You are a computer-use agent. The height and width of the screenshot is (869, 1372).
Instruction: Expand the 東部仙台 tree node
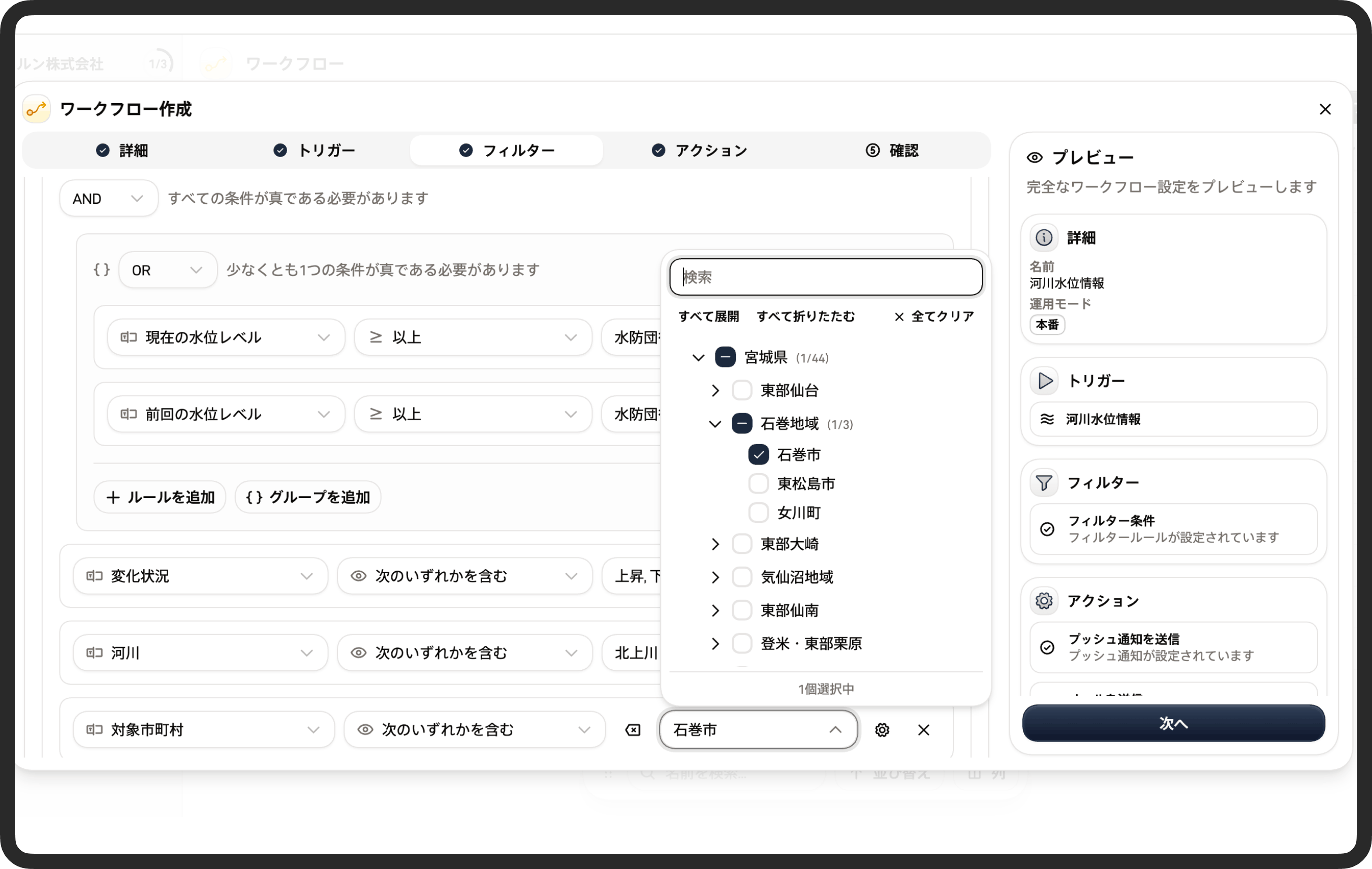[715, 391]
